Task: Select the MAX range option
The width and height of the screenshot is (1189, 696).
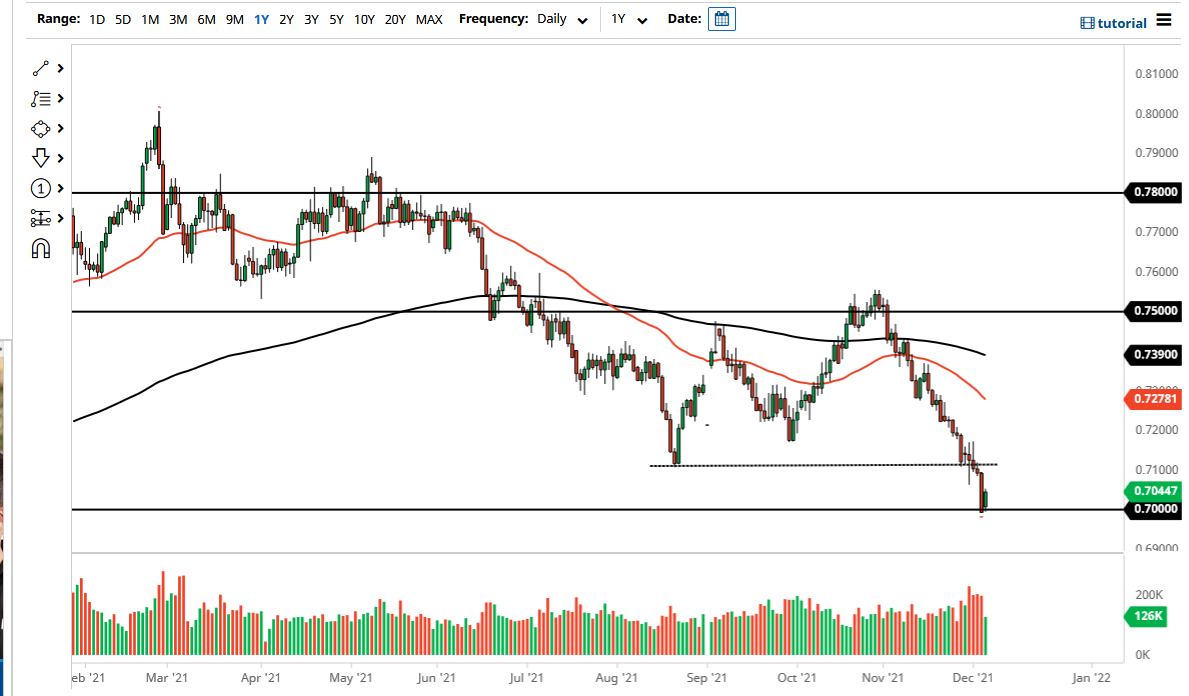Action: (429, 19)
